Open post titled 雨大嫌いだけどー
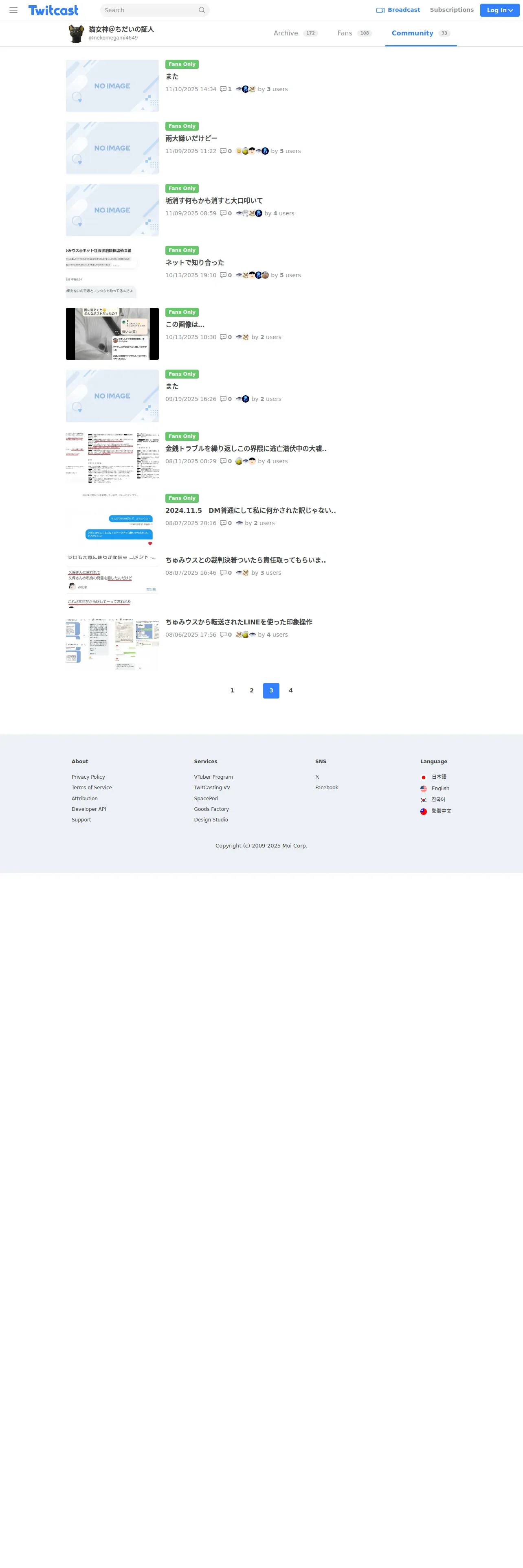523x1568 pixels. click(x=191, y=139)
